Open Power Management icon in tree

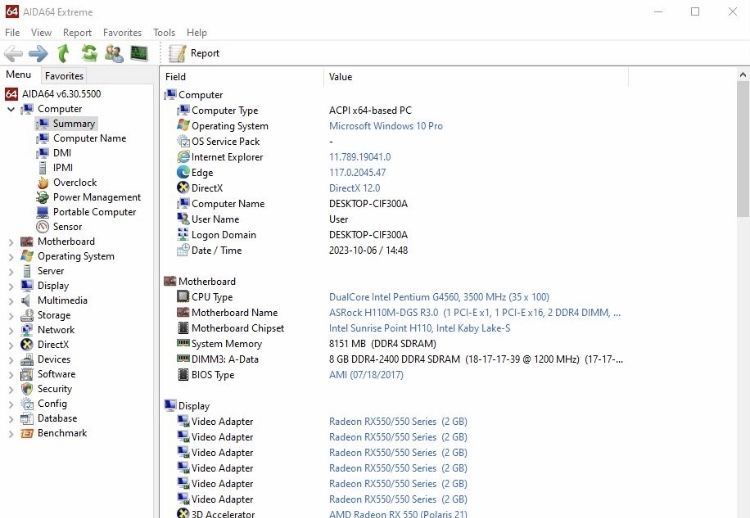(x=43, y=197)
